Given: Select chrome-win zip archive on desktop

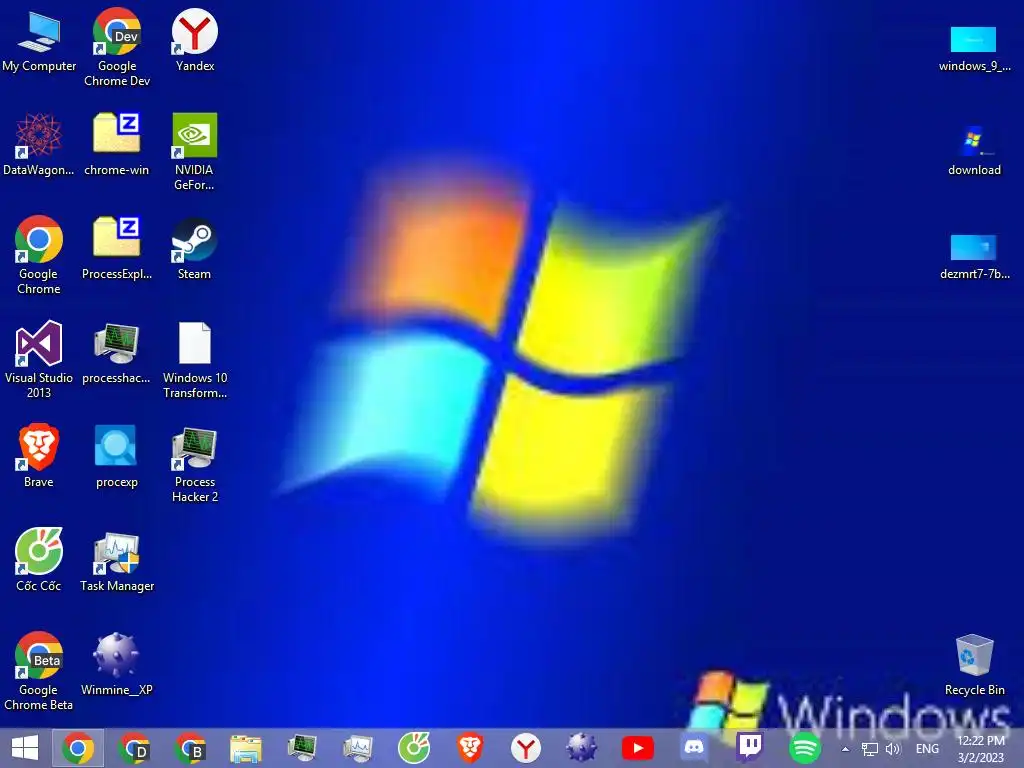Looking at the screenshot, I should click(x=116, y=145).
